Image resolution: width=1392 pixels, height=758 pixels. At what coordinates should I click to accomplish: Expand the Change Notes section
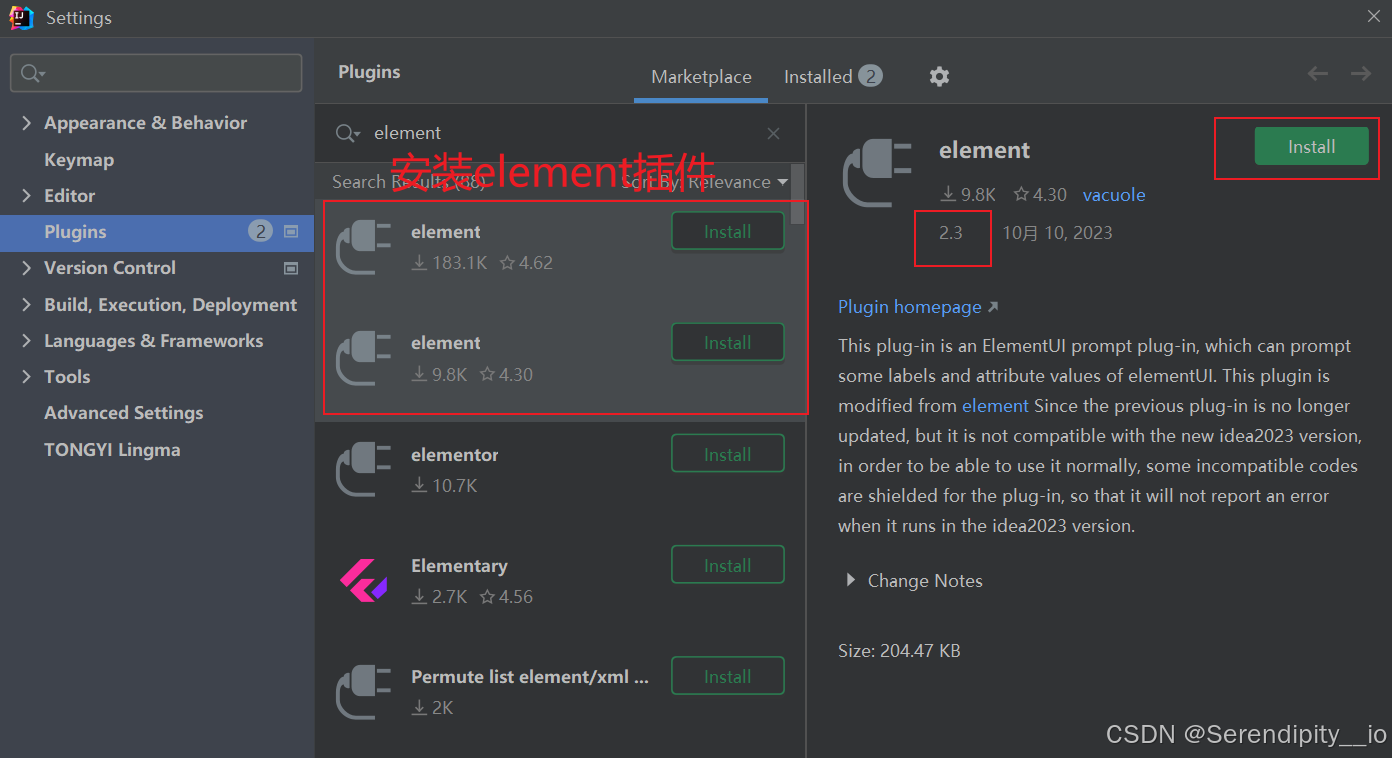851,580
